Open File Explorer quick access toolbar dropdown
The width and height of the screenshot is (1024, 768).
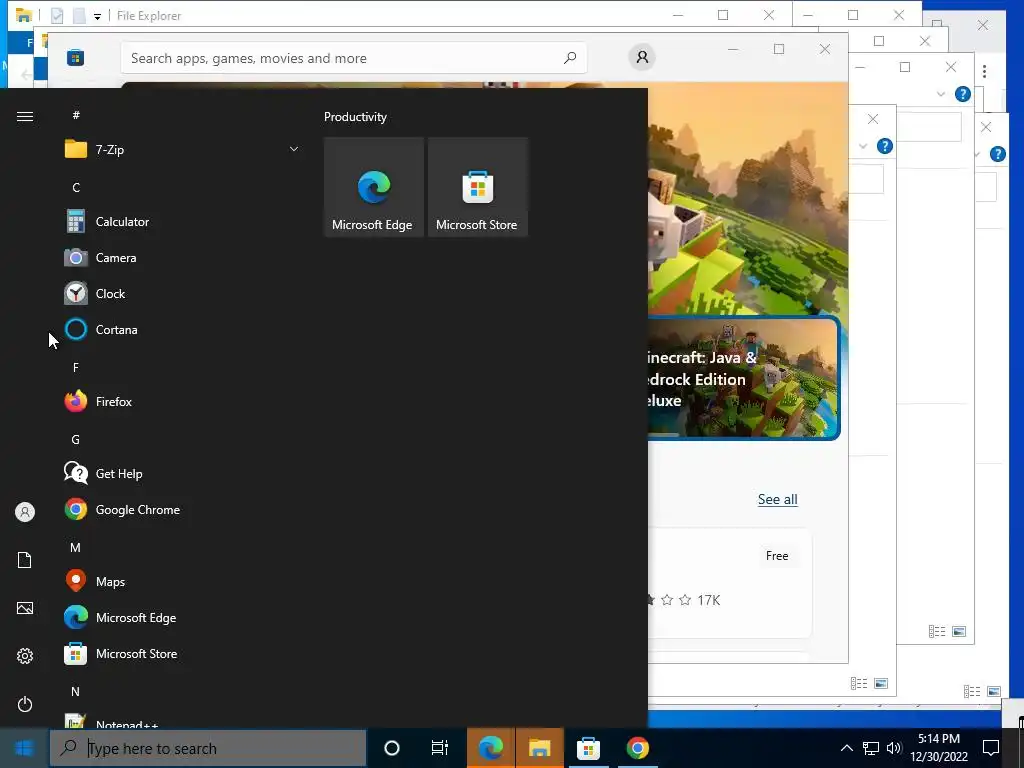[97, 16]
